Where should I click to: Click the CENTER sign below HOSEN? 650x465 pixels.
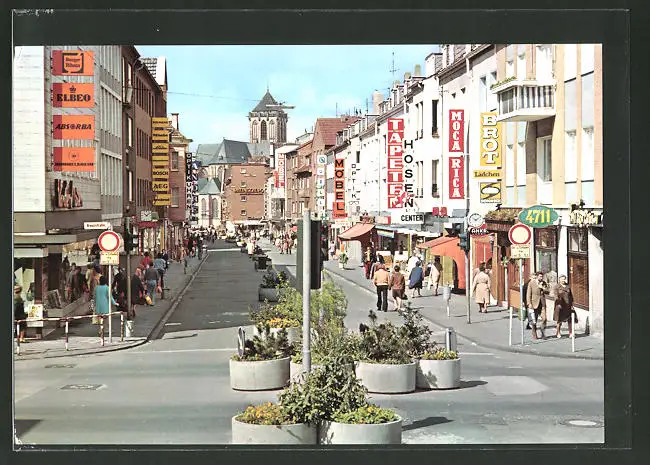click(x=412, y=218)
